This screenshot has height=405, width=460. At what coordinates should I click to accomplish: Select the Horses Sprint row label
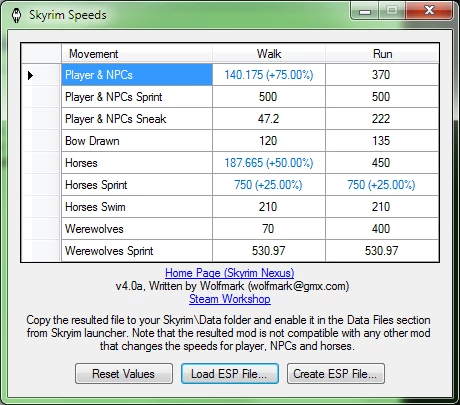coord(137,185)
